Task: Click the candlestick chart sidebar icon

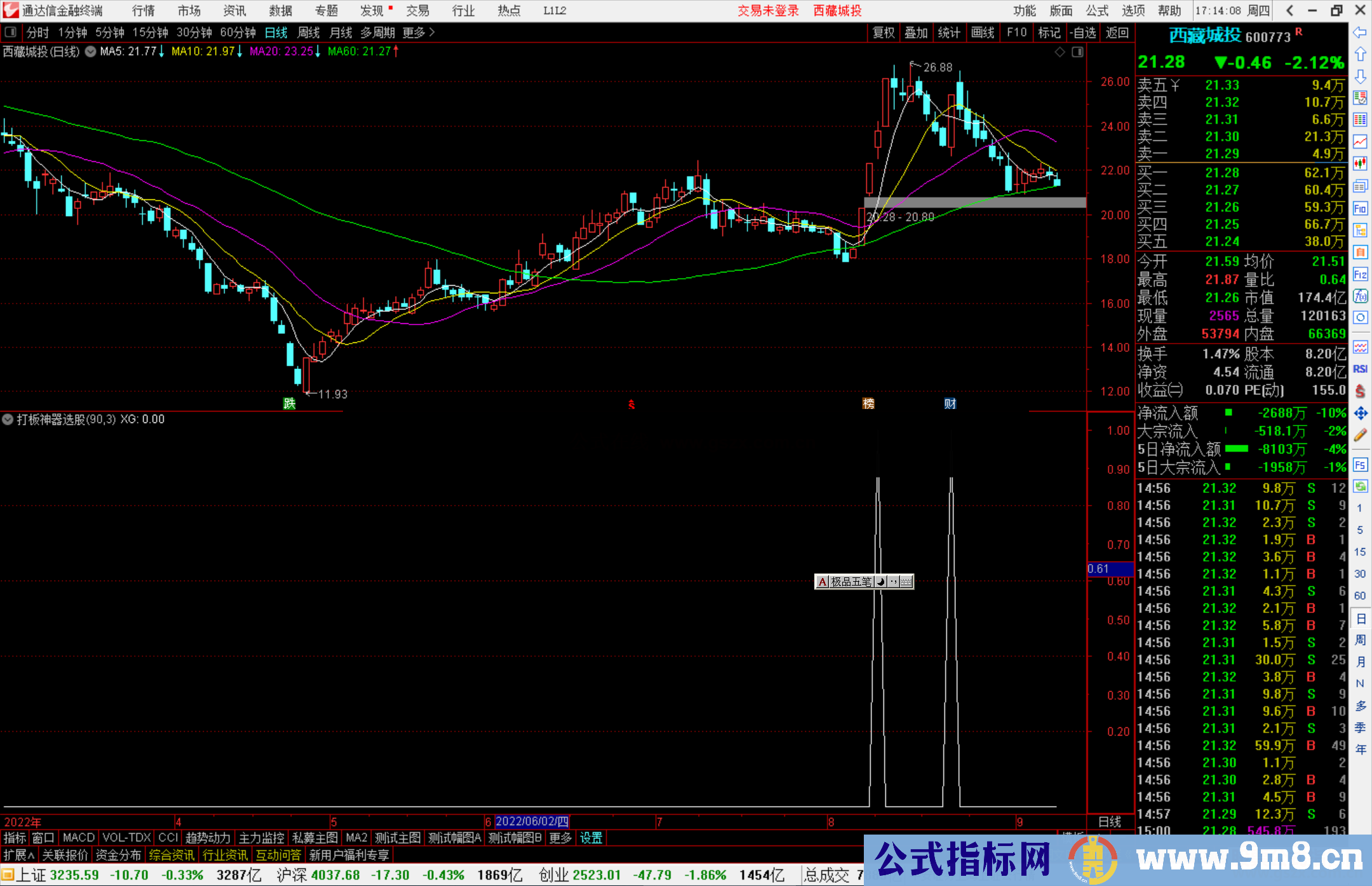Action: click(1360, 164)
